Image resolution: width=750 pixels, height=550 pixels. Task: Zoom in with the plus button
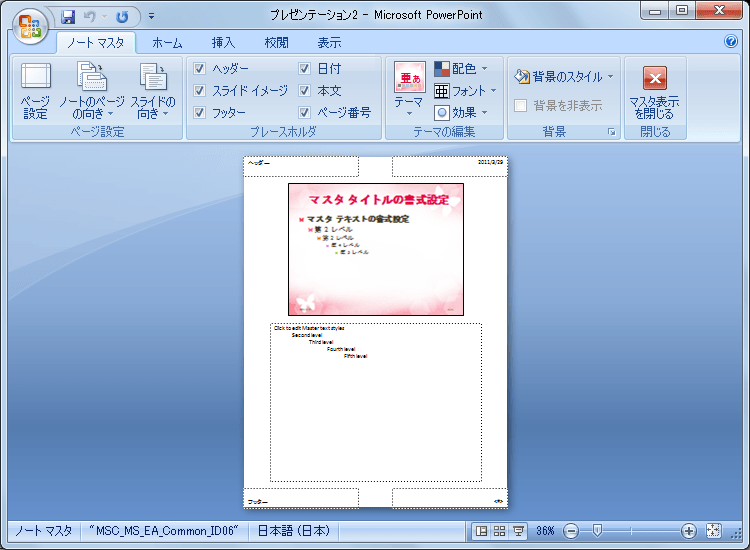click(688, 531)
